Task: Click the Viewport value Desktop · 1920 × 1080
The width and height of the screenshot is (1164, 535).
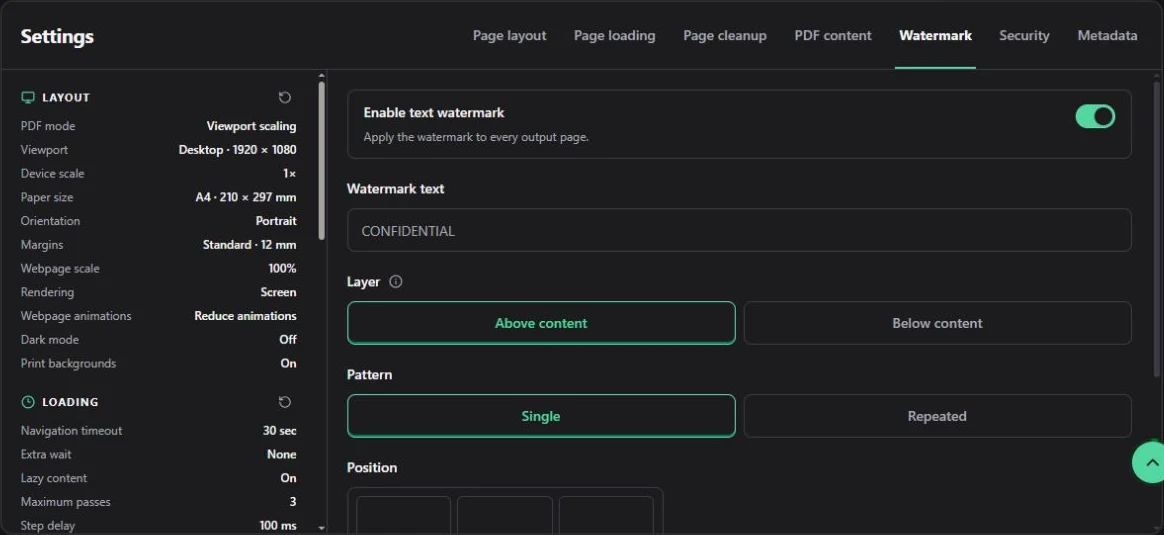Action: pyautogui.click(x=238, y=150)
